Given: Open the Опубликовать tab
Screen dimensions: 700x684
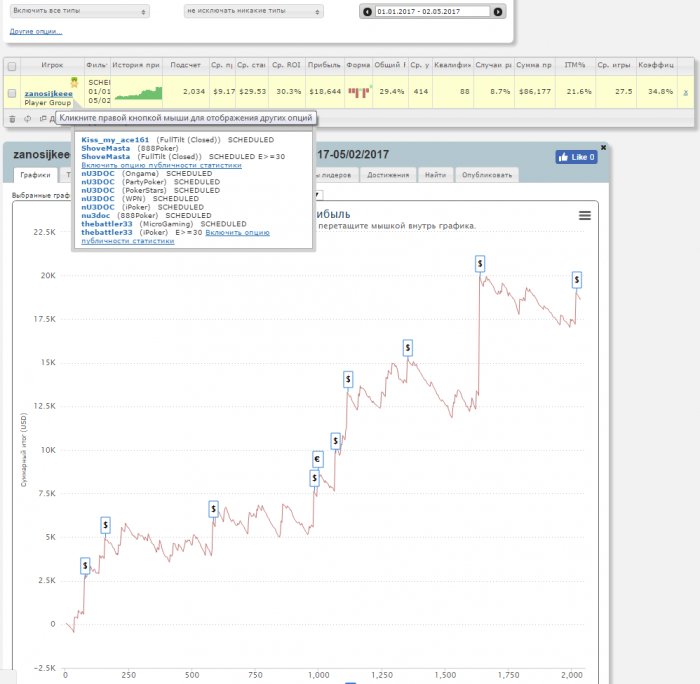Looking at the screenshot, I should (x=487, y=175).
